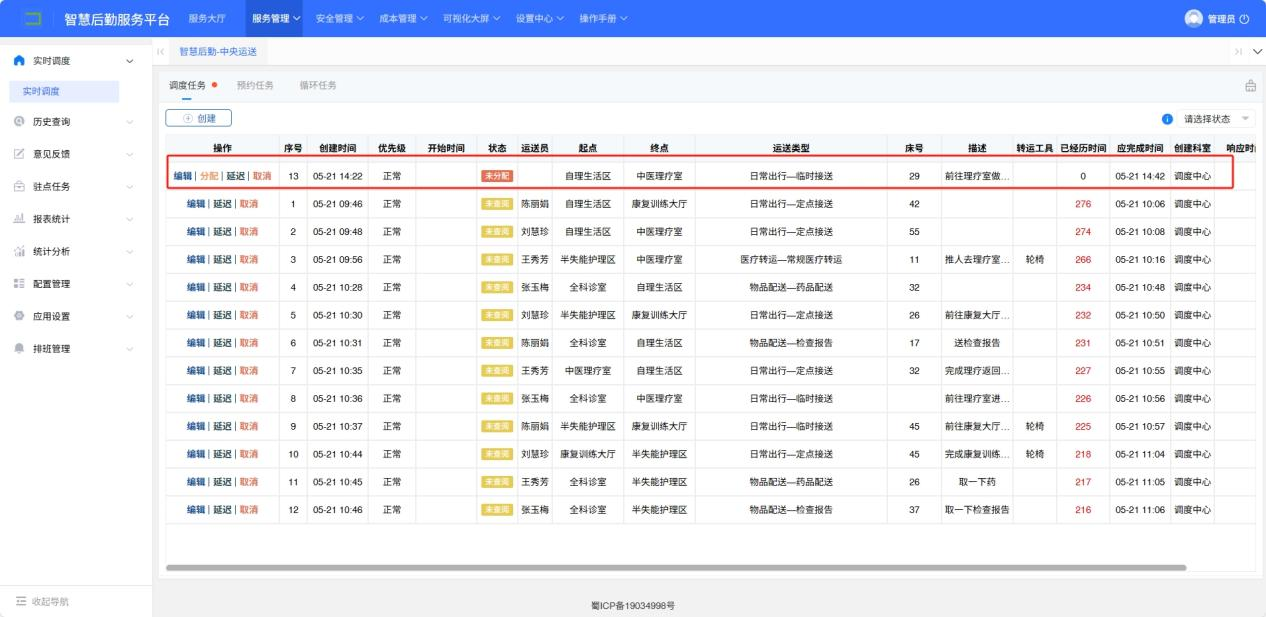Click the blue info icon beside status select
The height and width of the screenshot is (617, 1266).
pos(1166,119)
